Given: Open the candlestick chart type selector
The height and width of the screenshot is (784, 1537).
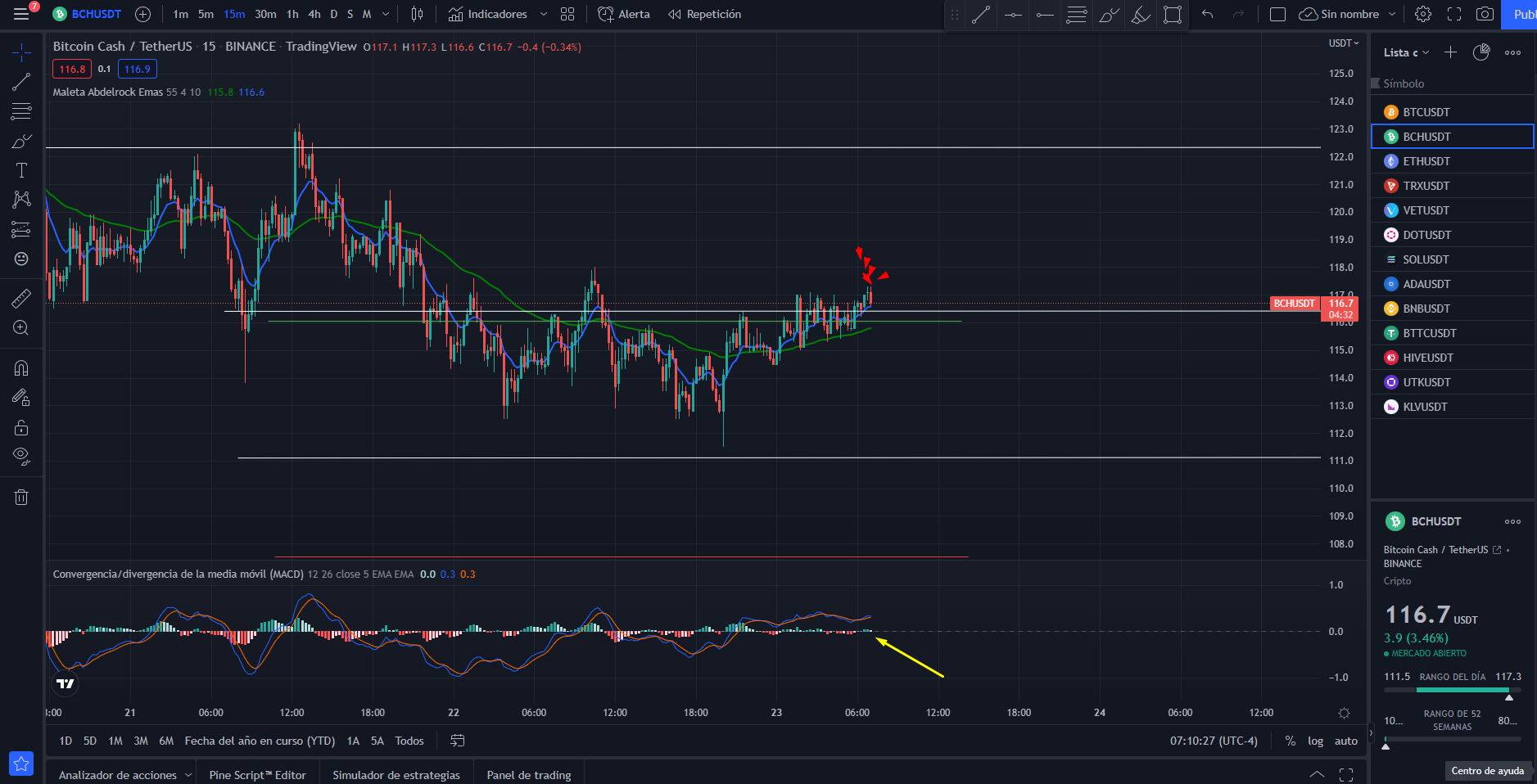Looking at the screenshot, I should pyautogui.click(x=417, y=14).
